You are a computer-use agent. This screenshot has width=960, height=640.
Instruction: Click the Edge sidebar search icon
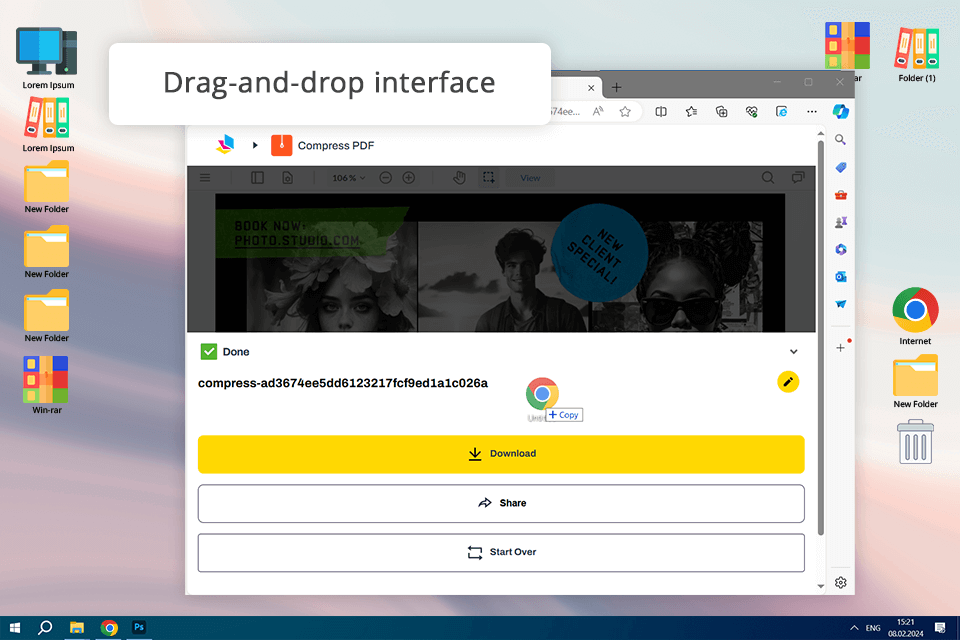[841, 140]
